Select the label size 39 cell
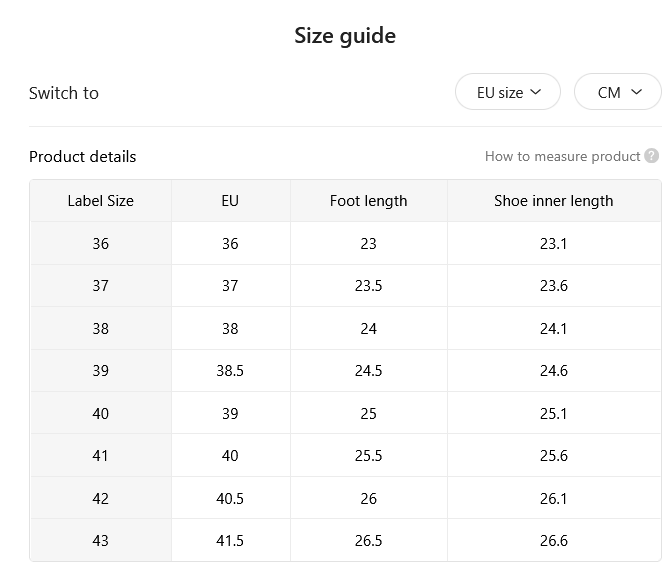The width and height of the screenshot is (668, 569). [x=101, y=371]
